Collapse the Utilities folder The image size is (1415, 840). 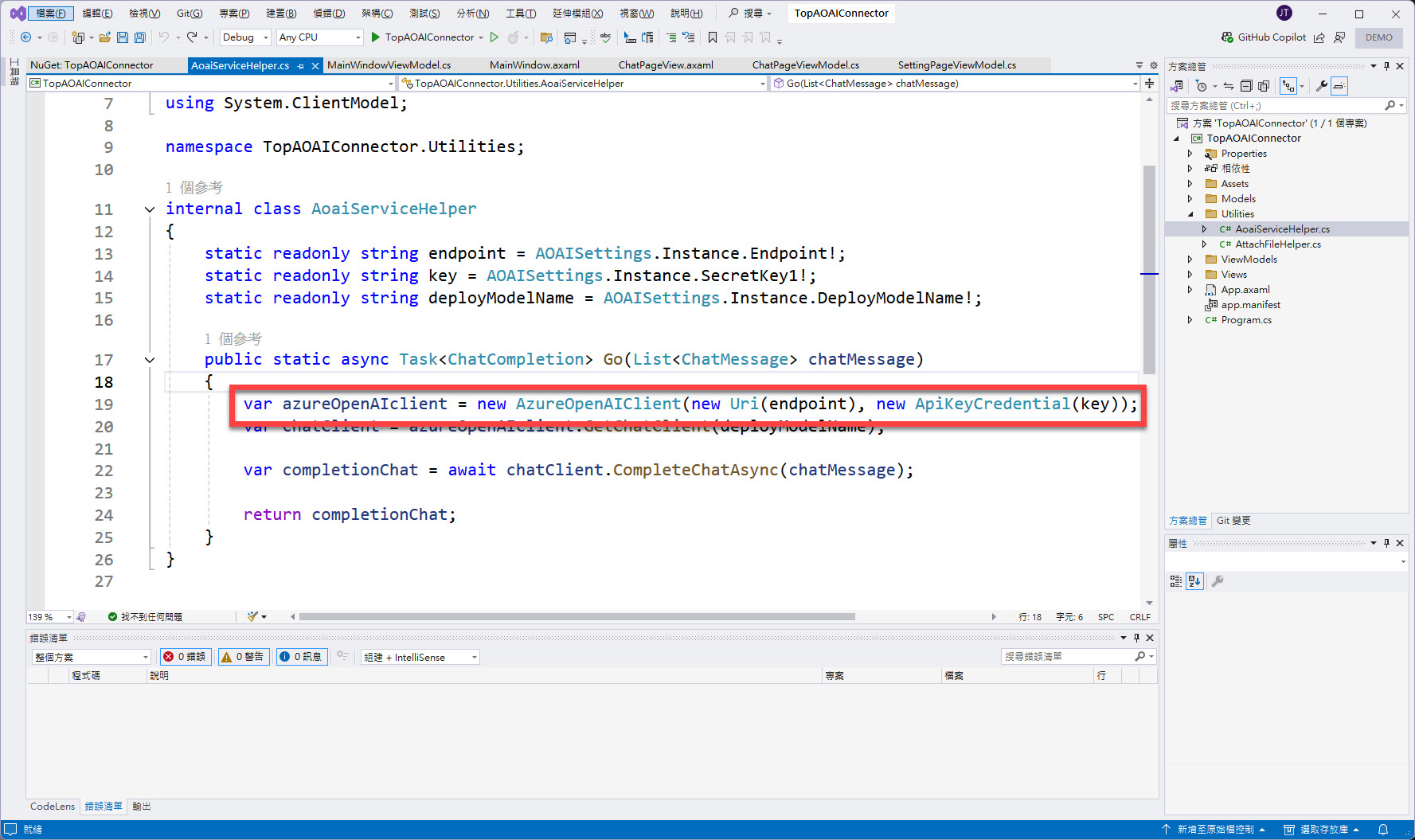pos(1190,214)
